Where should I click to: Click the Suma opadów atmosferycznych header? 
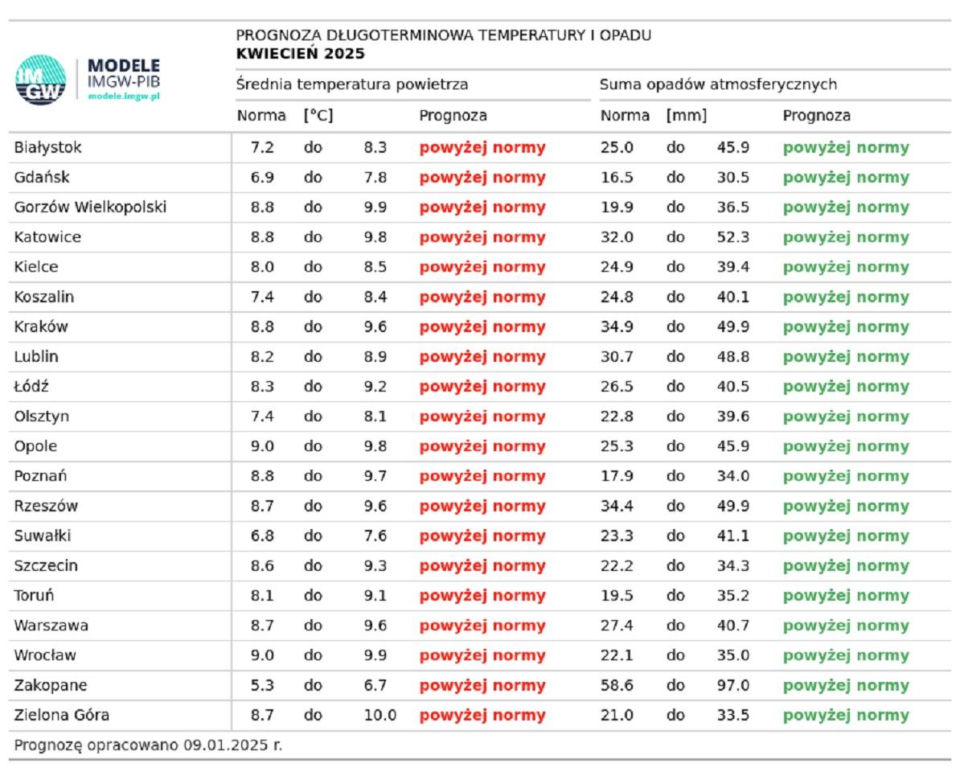[x=718, y=84]
